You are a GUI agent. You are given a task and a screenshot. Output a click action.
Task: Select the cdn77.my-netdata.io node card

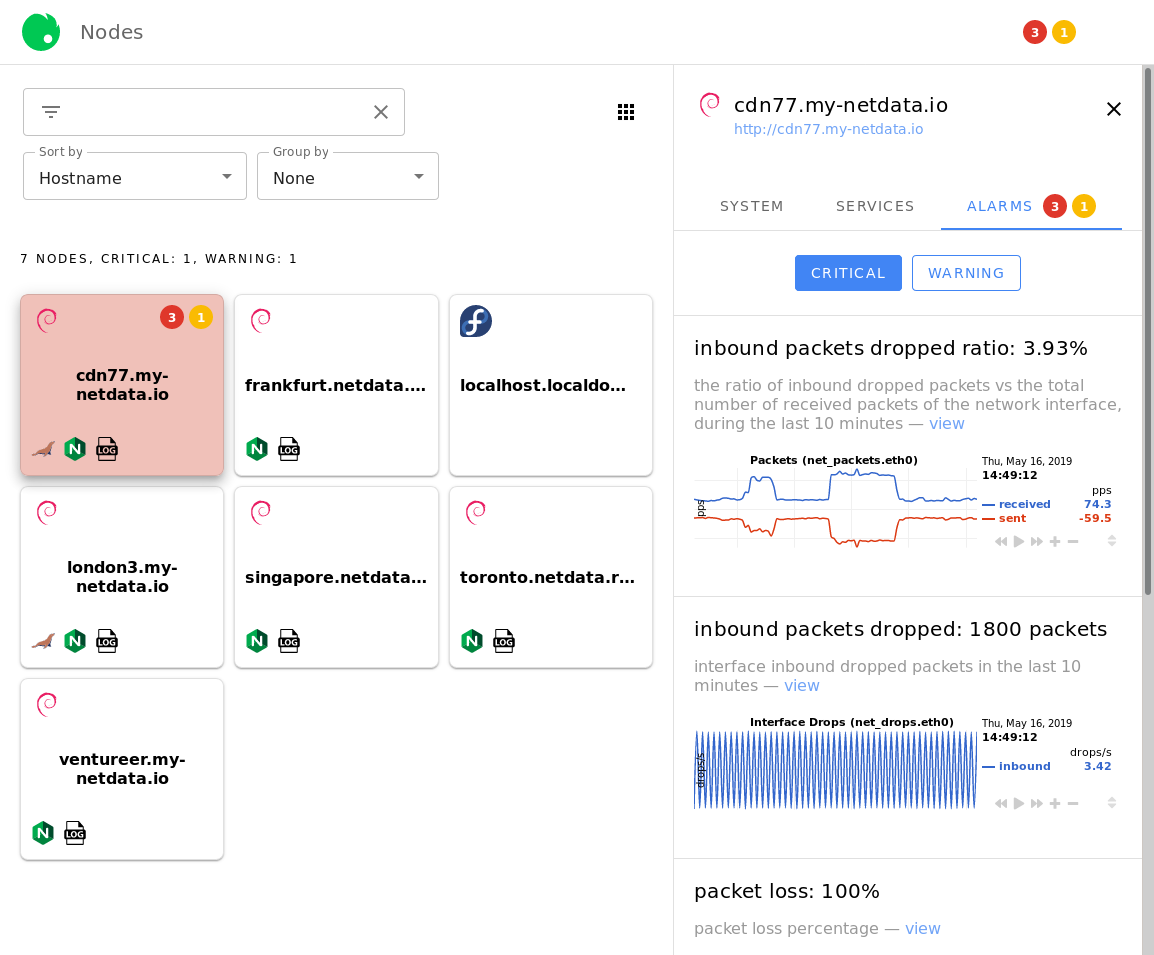122,385
